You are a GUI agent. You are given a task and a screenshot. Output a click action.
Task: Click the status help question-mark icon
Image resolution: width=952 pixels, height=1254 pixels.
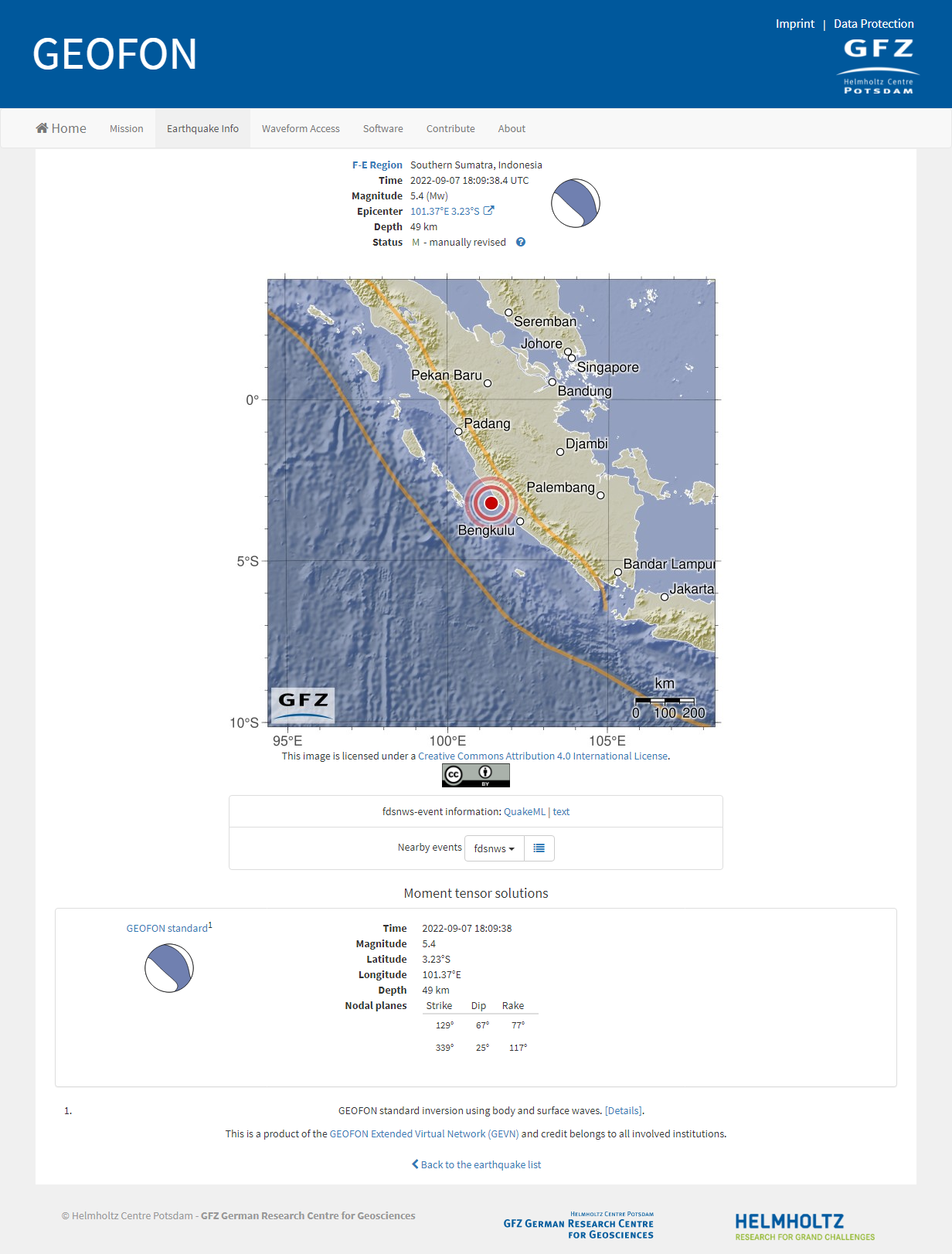[x=521, y=242]
